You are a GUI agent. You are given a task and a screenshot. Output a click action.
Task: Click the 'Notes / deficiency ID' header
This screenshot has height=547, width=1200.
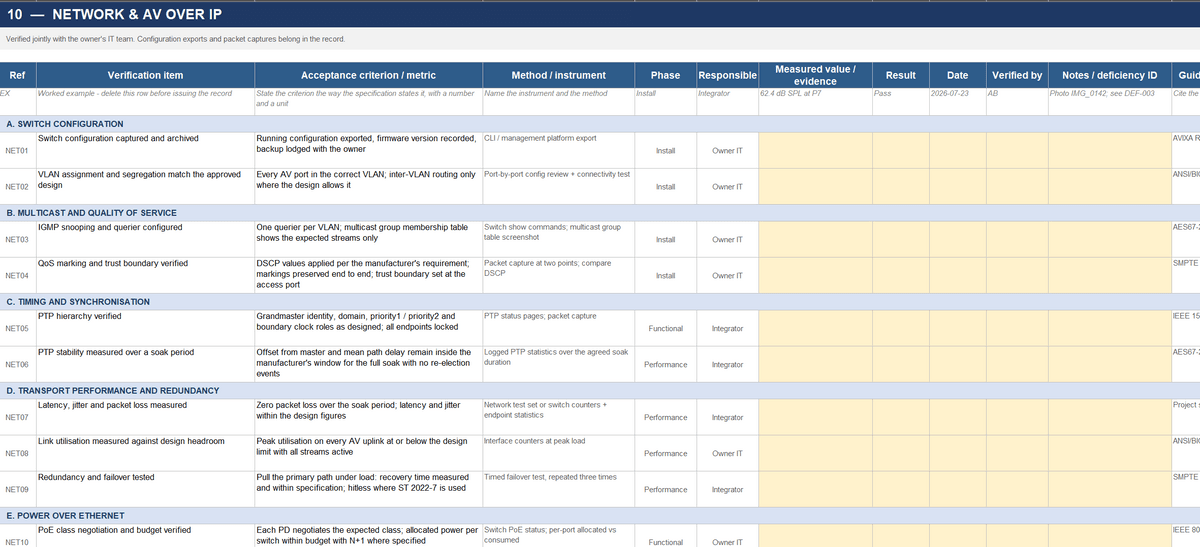coord(1109,75)
